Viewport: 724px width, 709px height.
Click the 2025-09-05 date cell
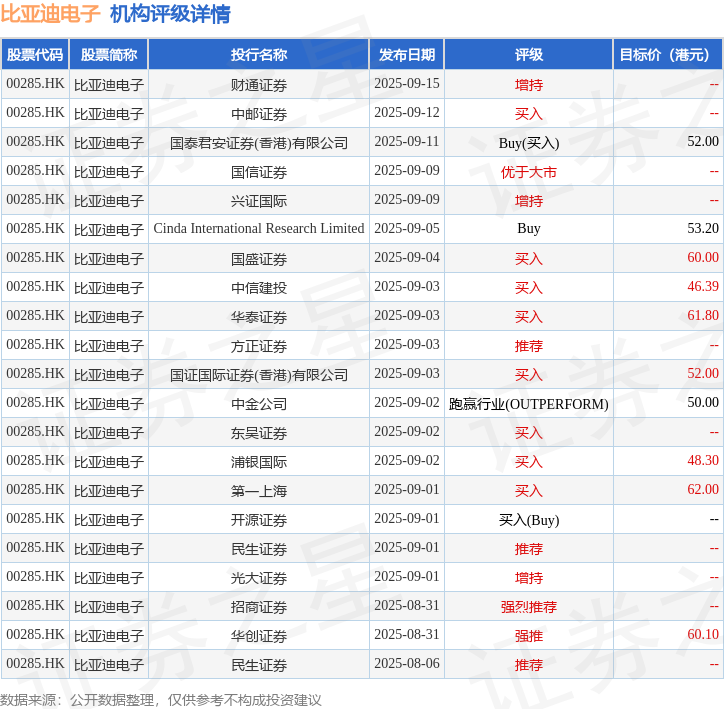(407, 228)
